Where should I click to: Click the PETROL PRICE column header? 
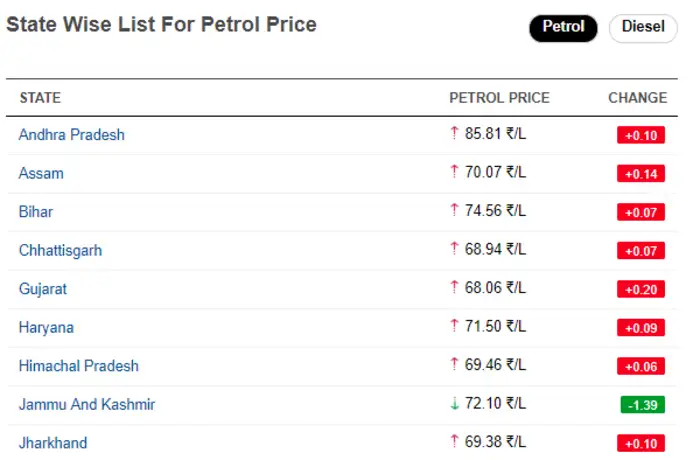tap(499, 98)
